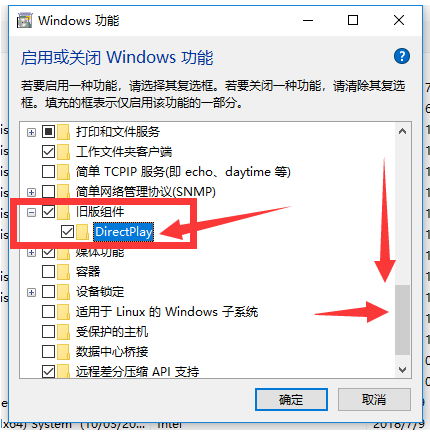Expand the 设备锁定 node
The image size is (430, 435).
click(31, 292)
